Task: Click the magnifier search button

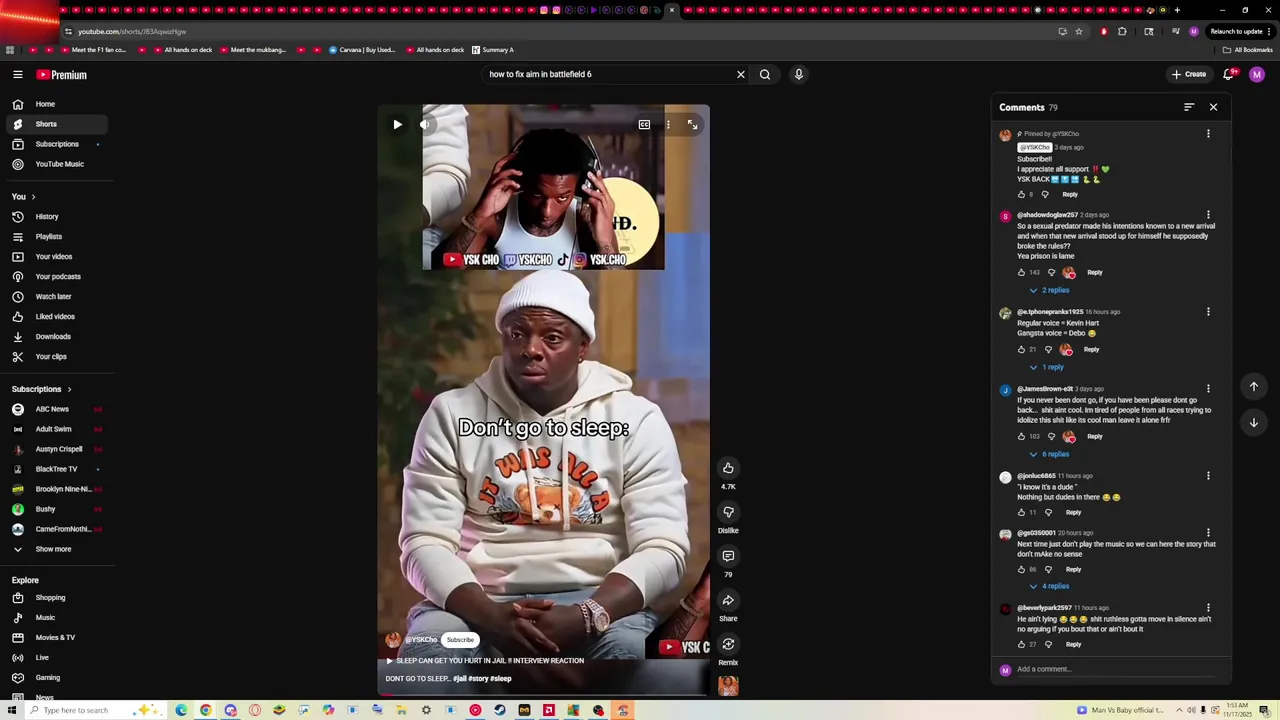Action: pyautogui.click(x=765, y=74)
